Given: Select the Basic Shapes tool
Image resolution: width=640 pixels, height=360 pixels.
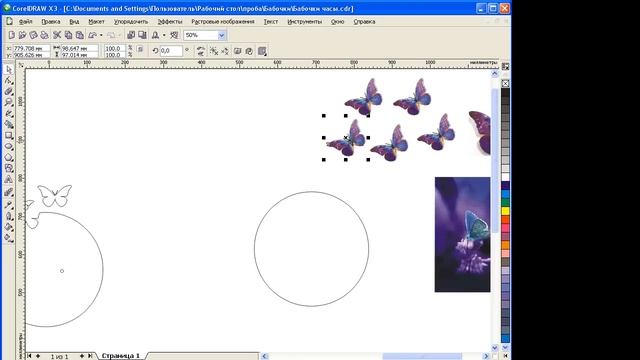Looking at the screenshot, I should pos(9,168).
